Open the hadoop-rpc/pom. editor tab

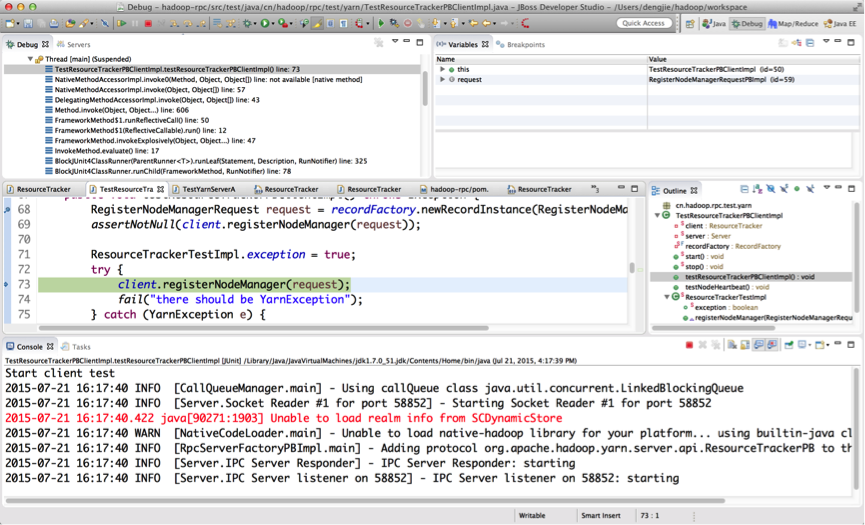coord(453,189)
